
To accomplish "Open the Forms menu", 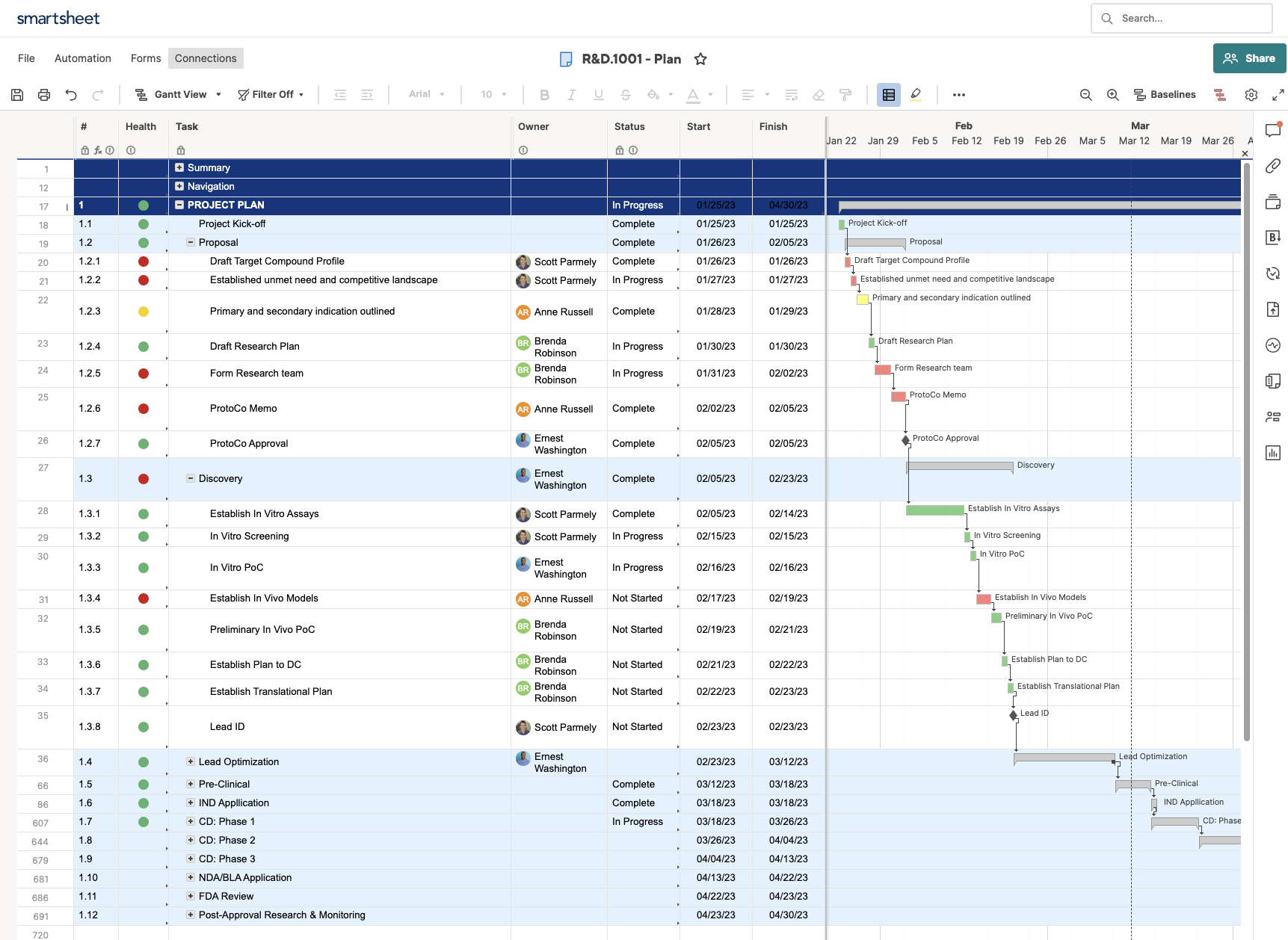I will pos(146,58).
